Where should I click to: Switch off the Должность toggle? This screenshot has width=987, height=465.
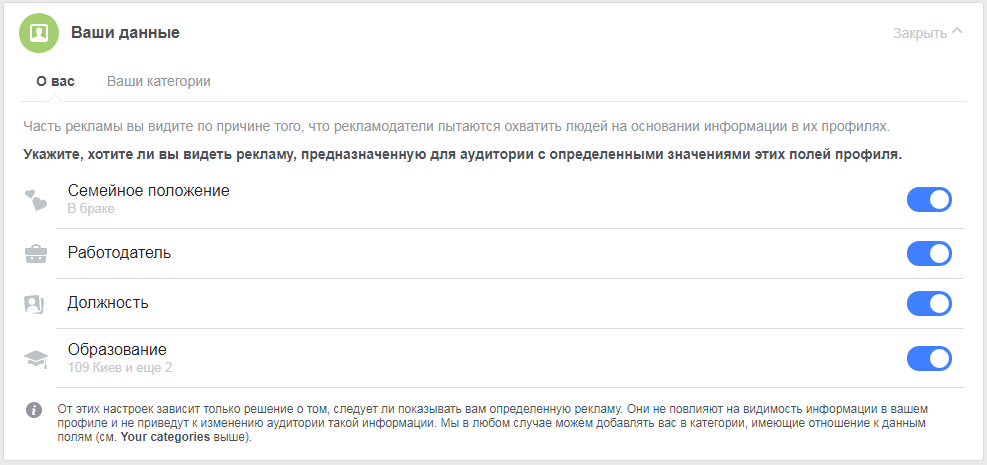929,304
